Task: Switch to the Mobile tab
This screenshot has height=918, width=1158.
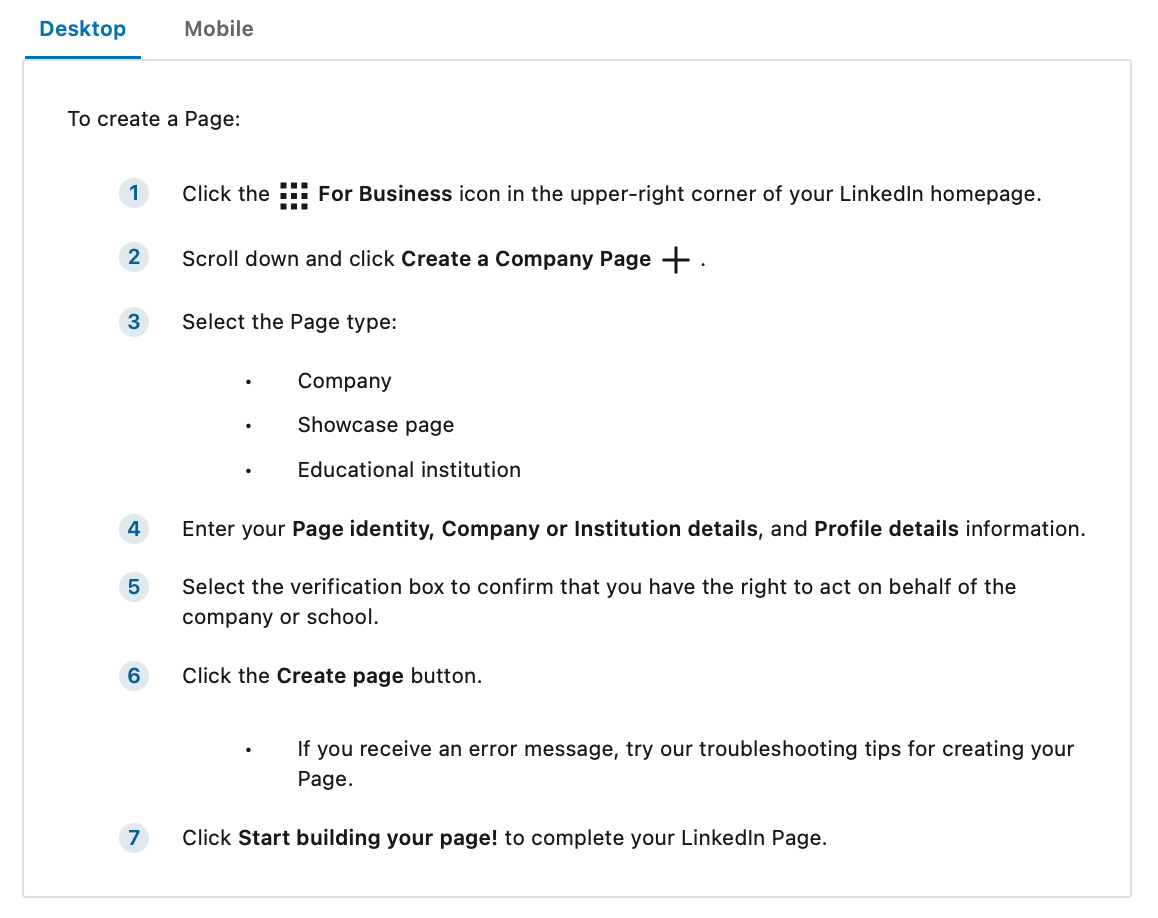Action: (x=219, y=29)
